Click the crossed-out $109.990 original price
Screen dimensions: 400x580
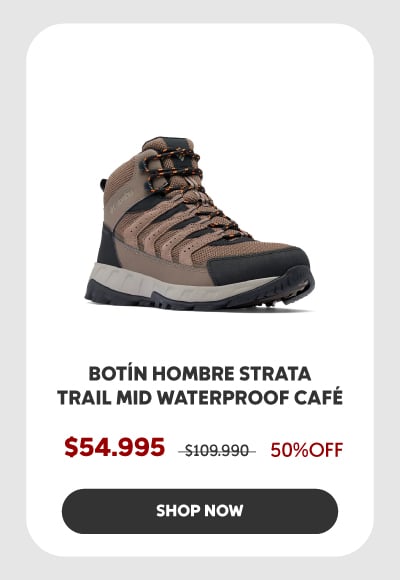[217, 451]
